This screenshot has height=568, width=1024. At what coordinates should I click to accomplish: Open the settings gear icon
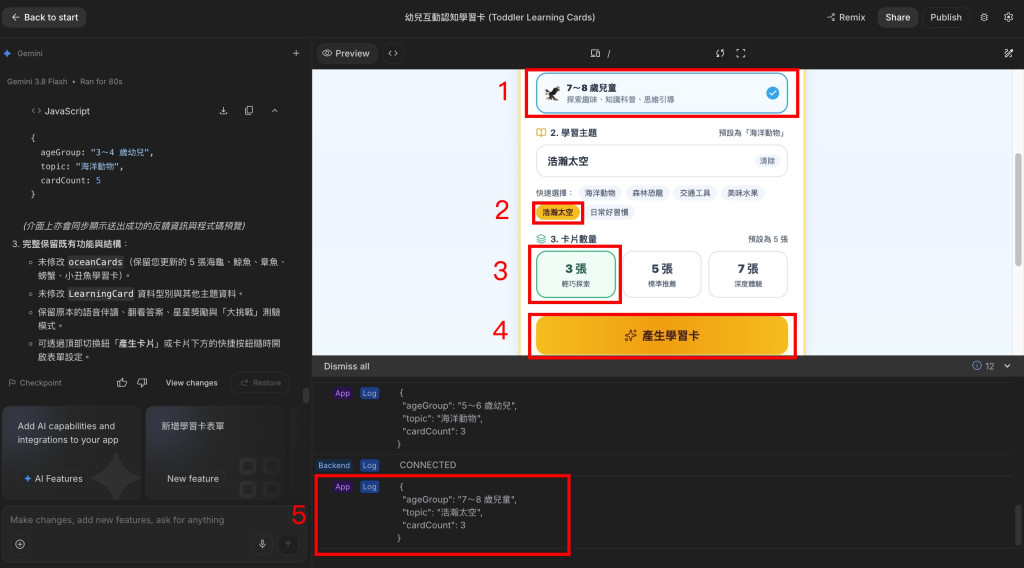pos(1008,18)
